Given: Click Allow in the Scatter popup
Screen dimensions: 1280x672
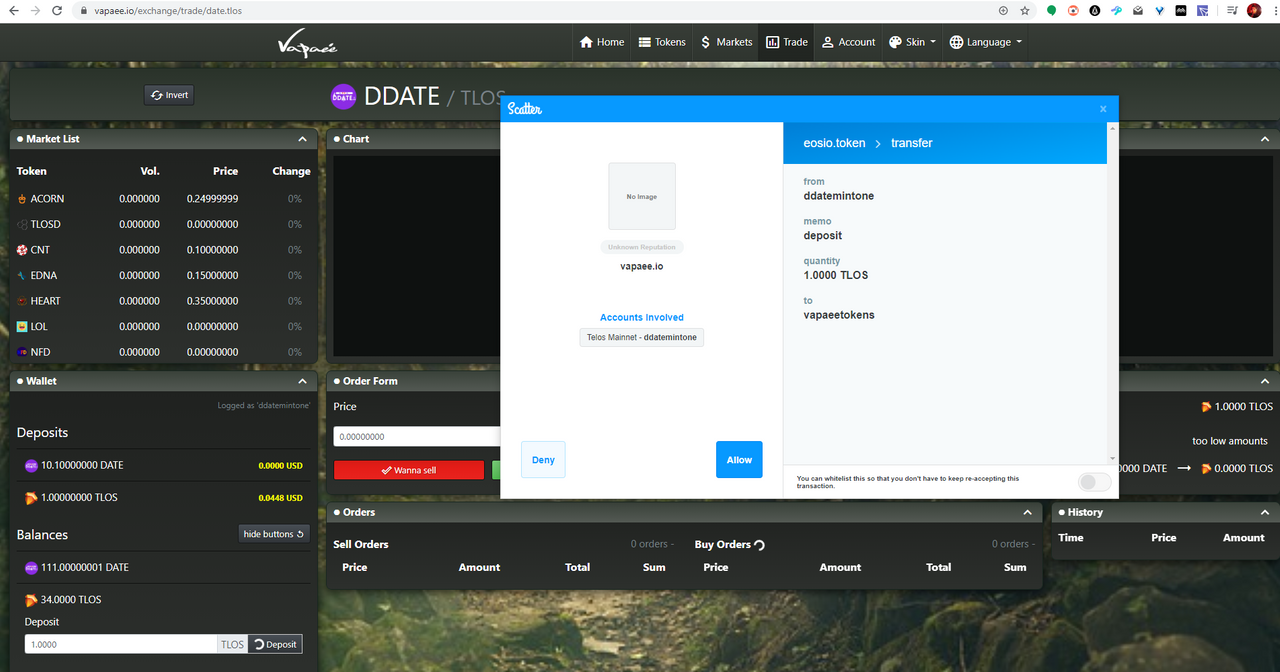Looking at the screenshot, I should [739, 460].
